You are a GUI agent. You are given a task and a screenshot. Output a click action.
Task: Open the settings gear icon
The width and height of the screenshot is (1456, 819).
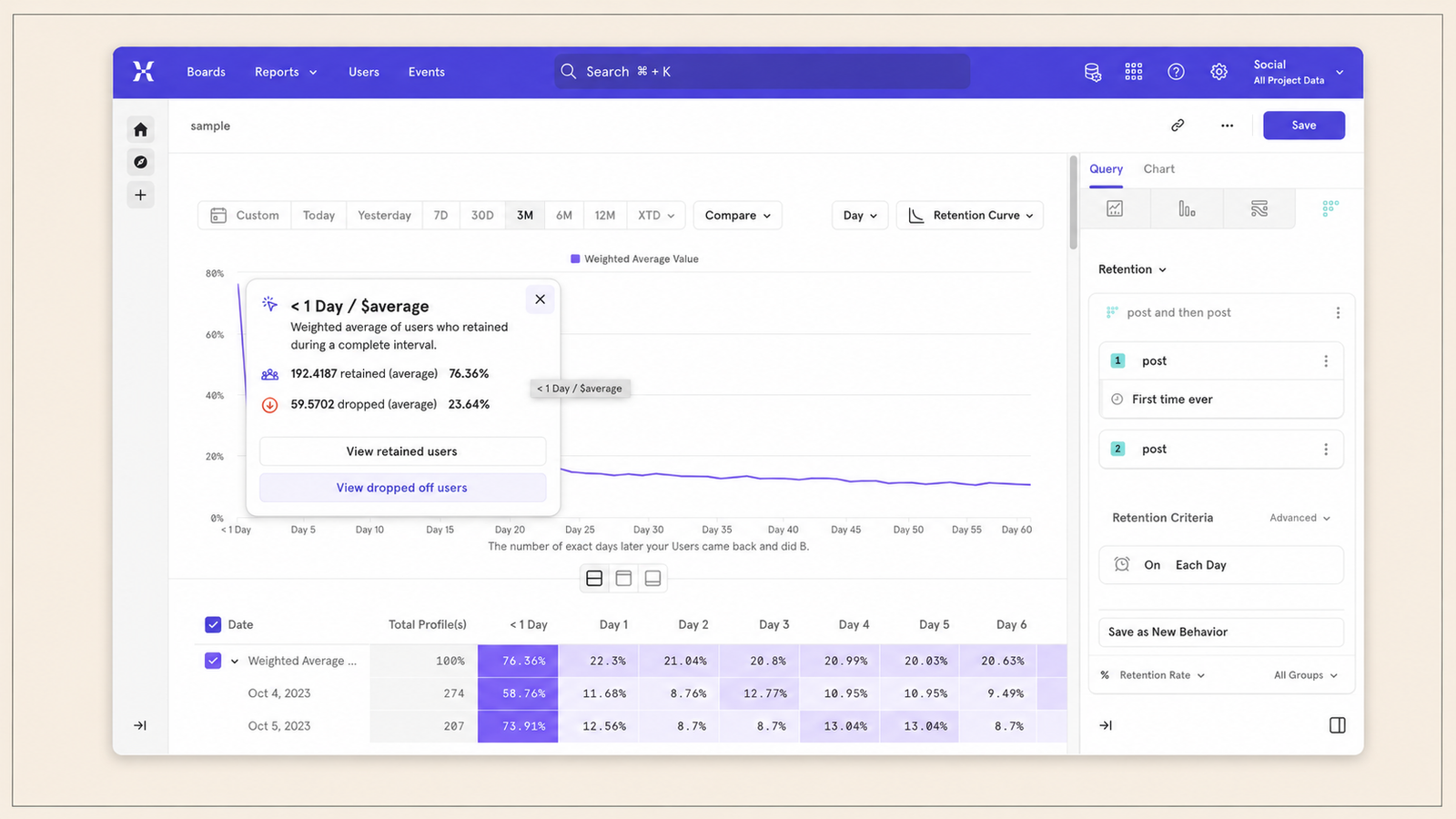click(1219, 72)
